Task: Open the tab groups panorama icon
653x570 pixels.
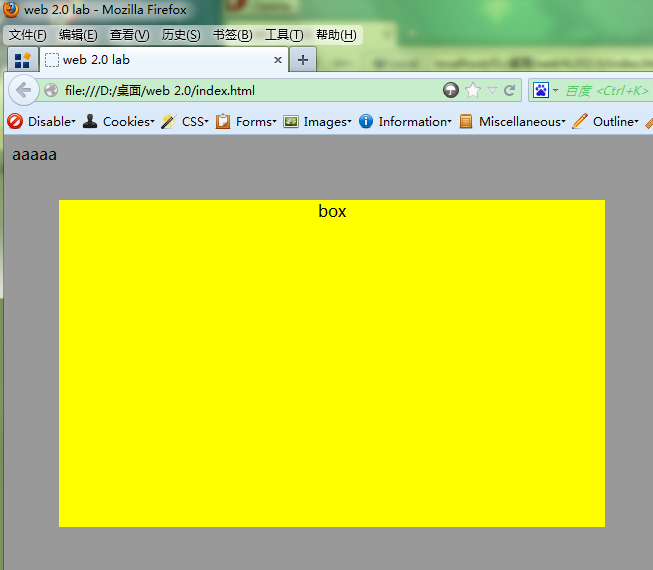Action: click(22, 60)
